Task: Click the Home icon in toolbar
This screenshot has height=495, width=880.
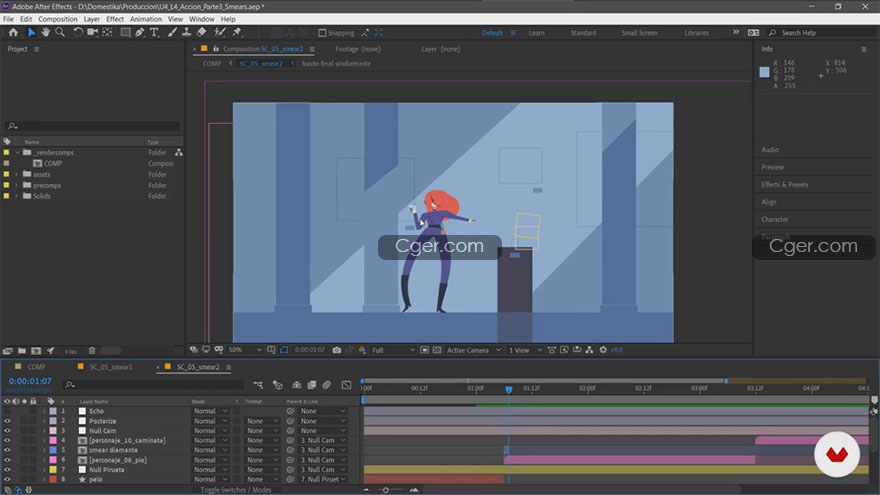Action: [x=13, y=33]
